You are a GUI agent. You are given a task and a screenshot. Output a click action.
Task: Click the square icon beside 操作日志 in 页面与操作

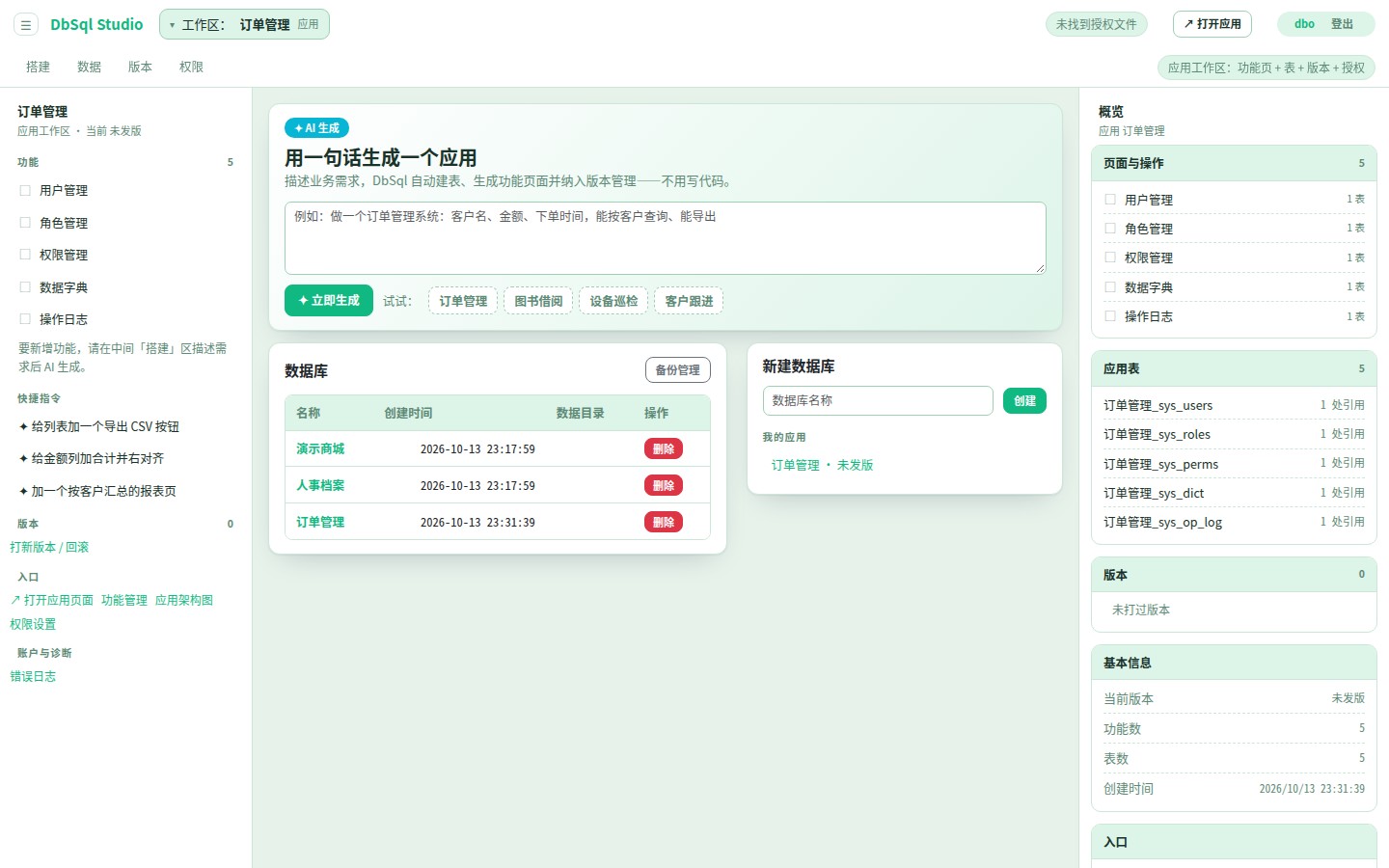point(1110,316)
